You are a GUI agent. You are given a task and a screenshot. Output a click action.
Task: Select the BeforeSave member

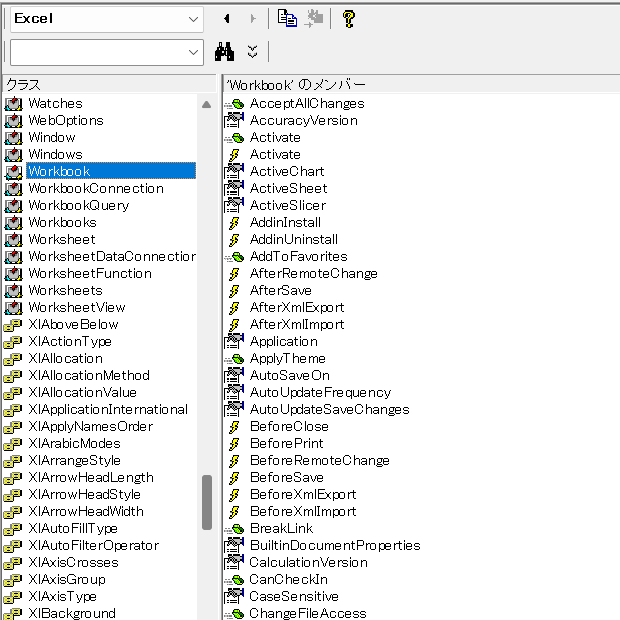click(x=287, y=478)
